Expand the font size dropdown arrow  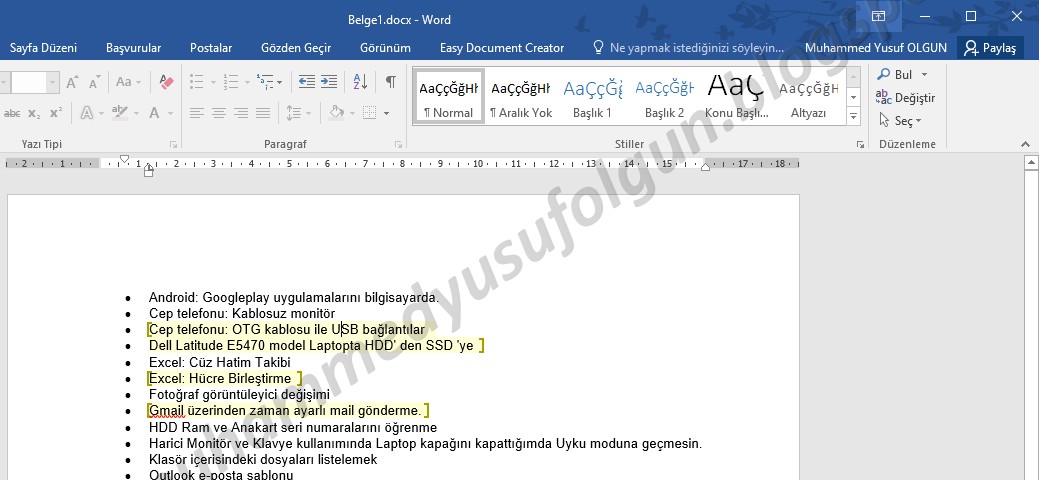click(x=52, y=83)
